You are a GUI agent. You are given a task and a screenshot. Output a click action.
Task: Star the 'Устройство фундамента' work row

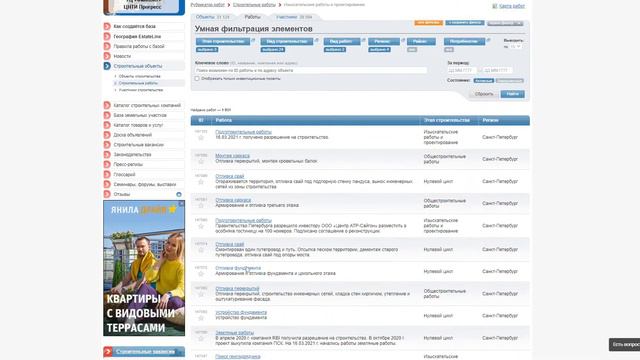pos(201,318)
